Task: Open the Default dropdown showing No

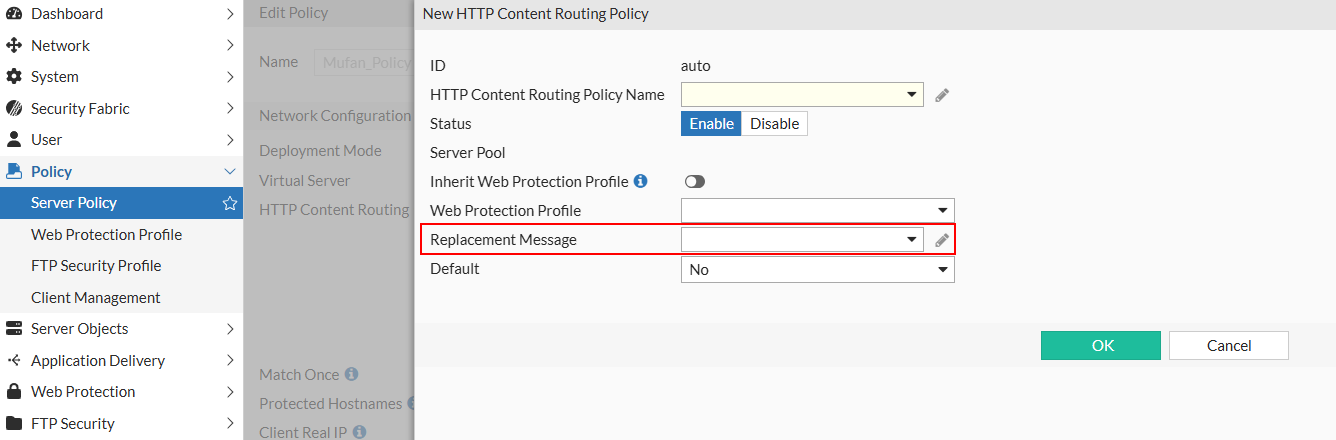Action: point(817,270)
